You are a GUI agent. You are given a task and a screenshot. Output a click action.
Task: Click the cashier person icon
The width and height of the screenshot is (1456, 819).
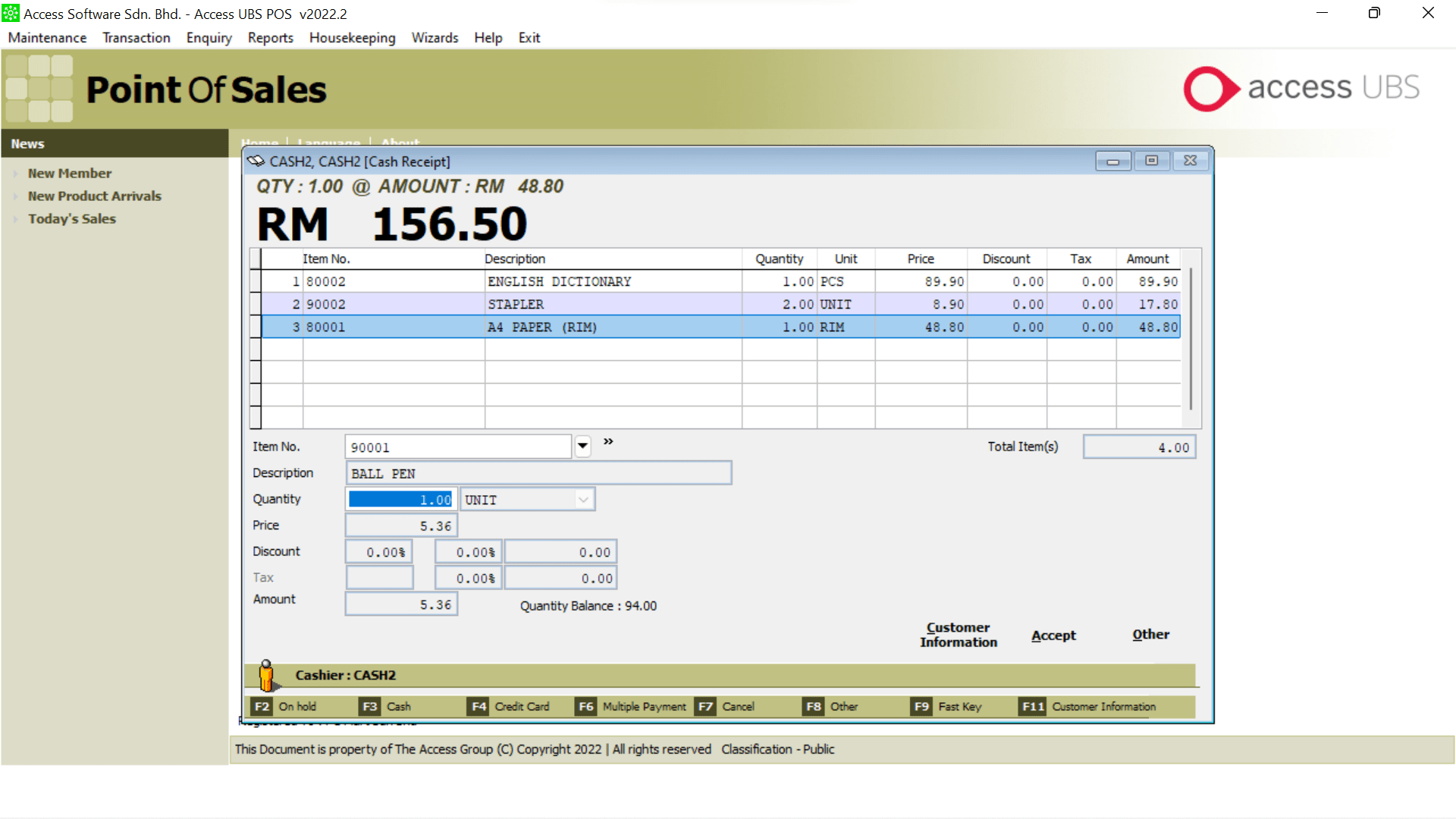pos(266,675)
